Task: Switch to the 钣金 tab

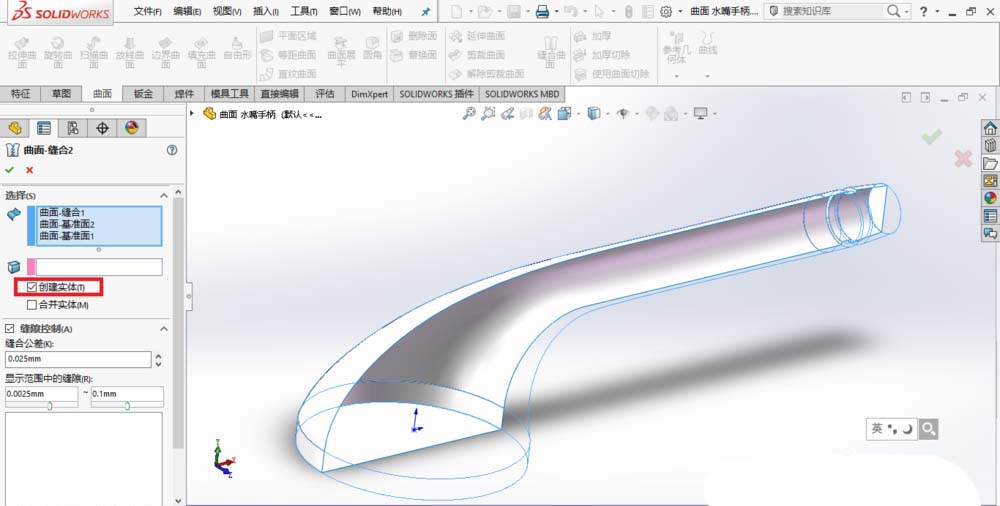Action: point(143,94)
